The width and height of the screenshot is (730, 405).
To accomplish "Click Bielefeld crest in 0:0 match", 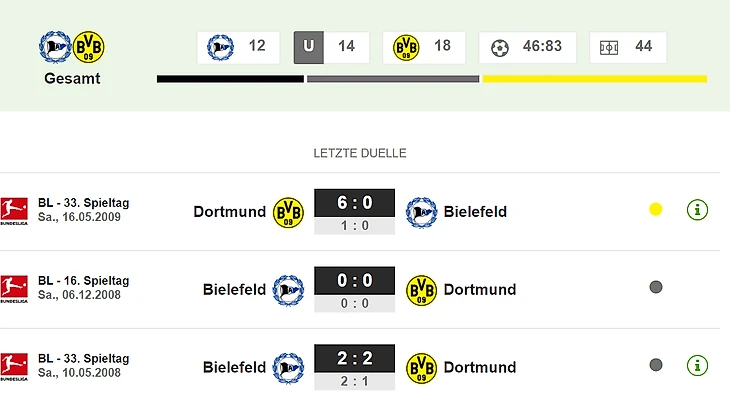I will tap(288, 289).
